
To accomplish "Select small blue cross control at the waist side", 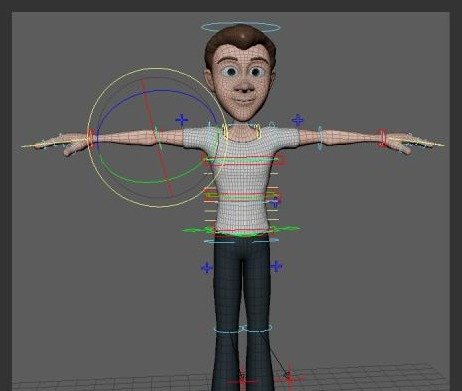I will pos(275,202).
